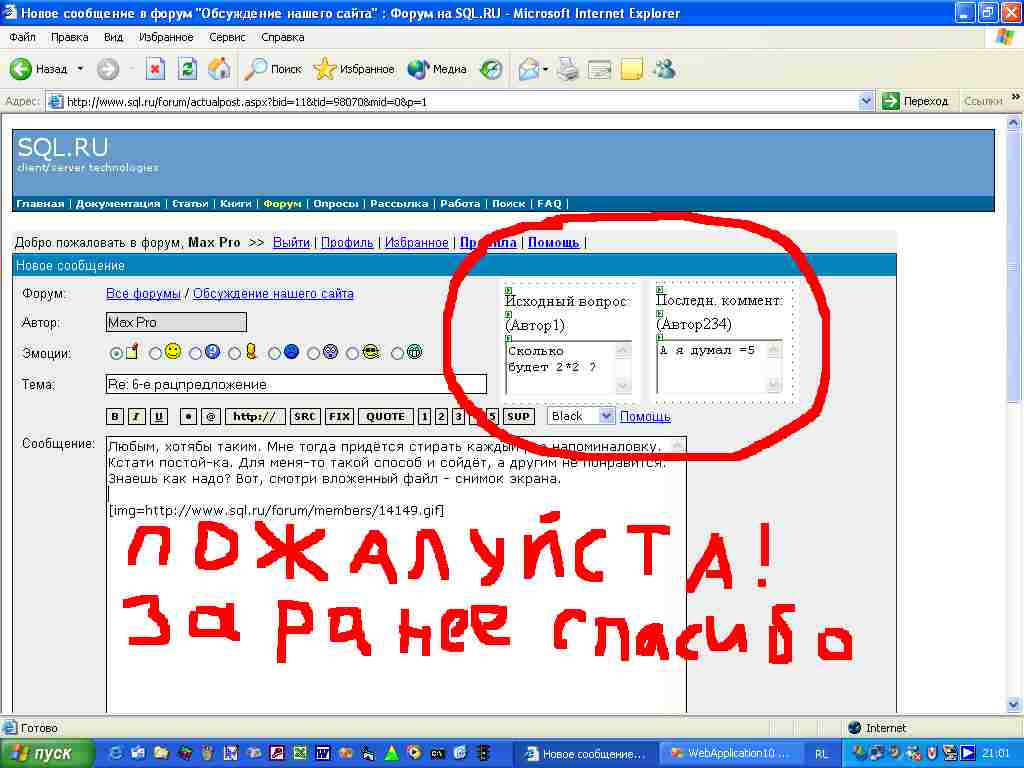Click the Новое сообщение taskbar button

point(586,754)
